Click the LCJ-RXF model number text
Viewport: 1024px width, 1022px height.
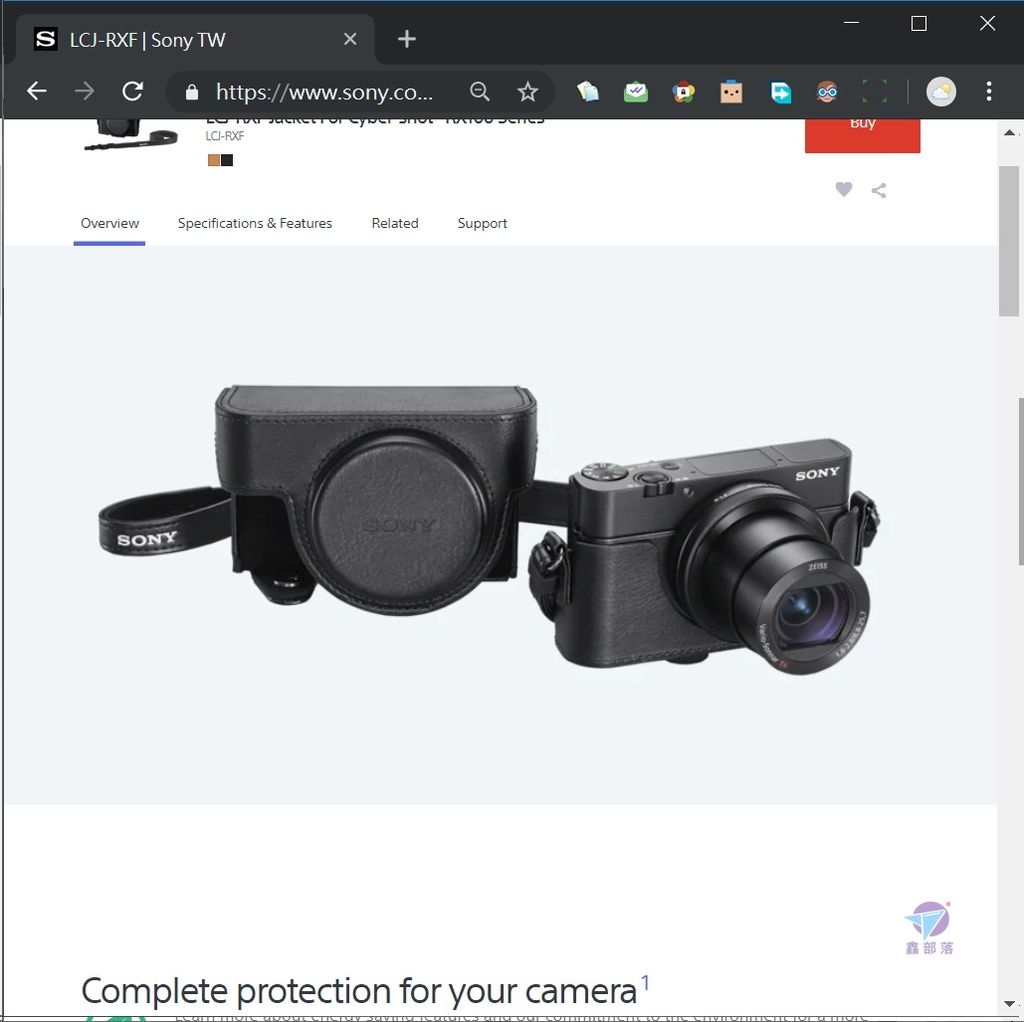click(x=225, y=136)
